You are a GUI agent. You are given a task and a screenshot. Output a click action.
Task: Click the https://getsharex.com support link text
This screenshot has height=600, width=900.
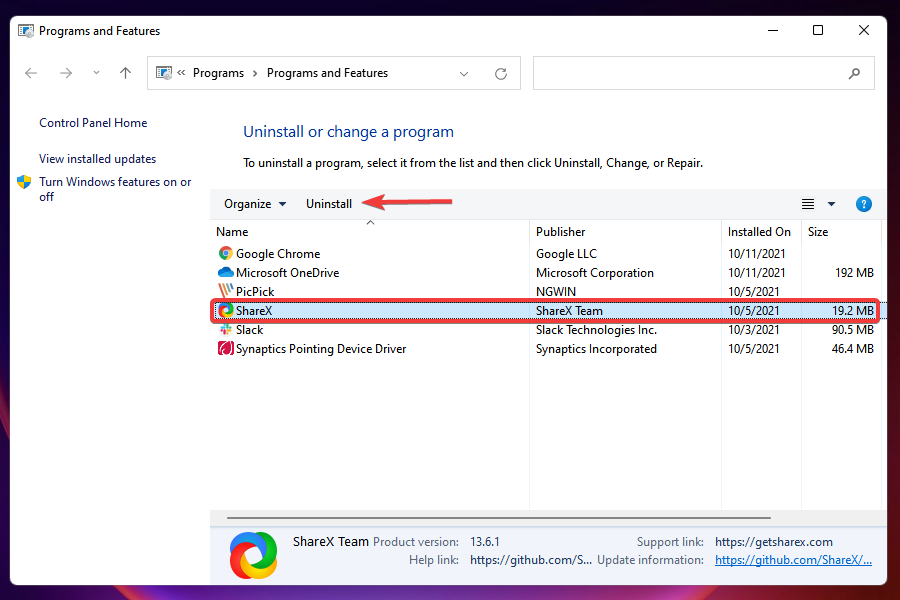tap(774, 541)
